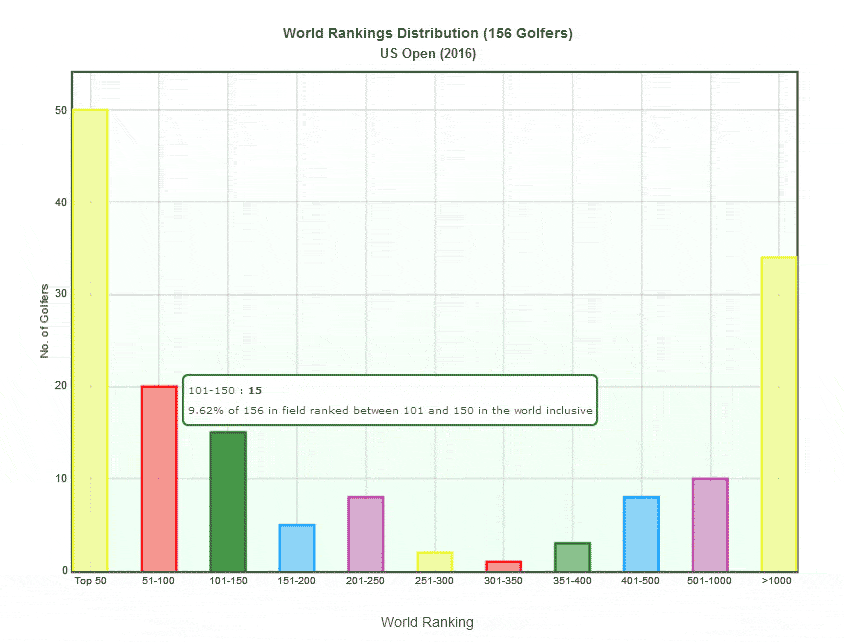Click the 'World Ranking' x-axis title
The width and height of the screenshot is (844, 642).
pos(427,622)
